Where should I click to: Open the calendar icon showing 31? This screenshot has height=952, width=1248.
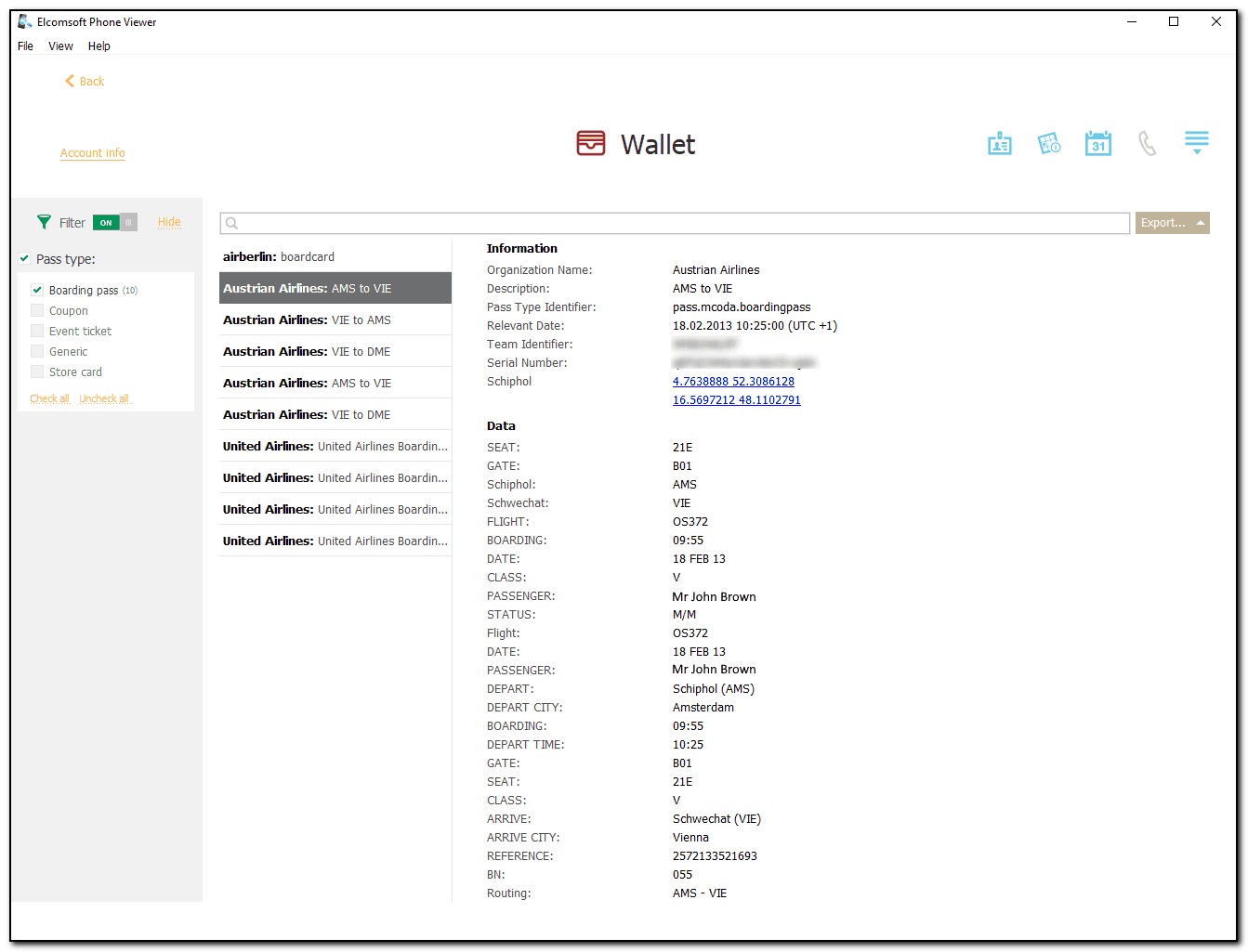tap(1098, 144)
